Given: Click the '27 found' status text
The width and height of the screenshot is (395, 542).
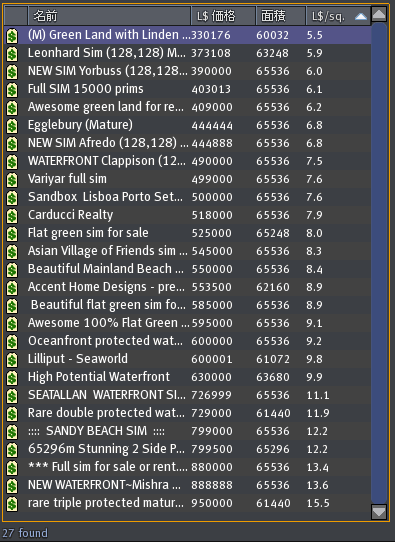Looking at the screenshot, I should click(x=25, y=533).
